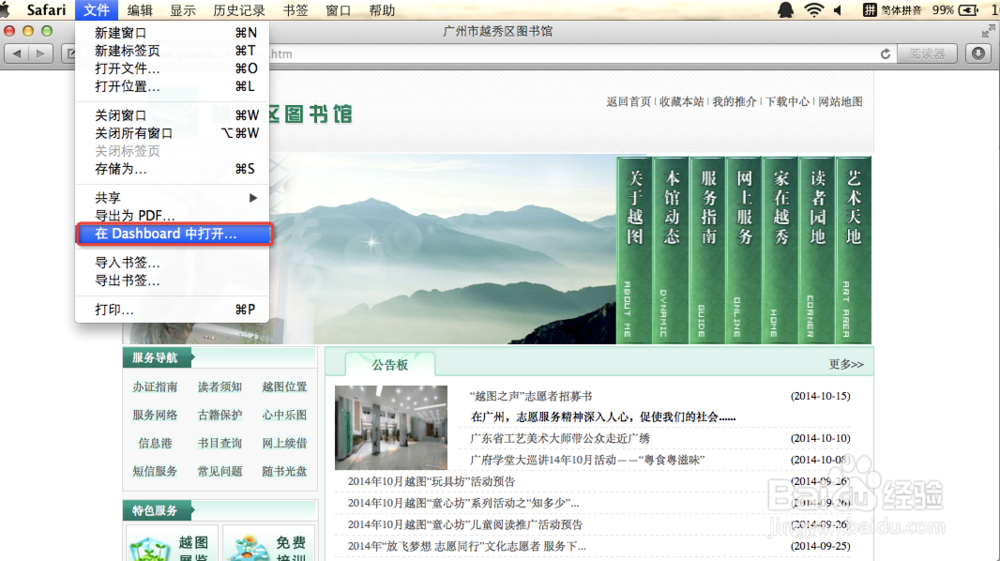Click the notification bell icon in menu bar

pos(785,10)
